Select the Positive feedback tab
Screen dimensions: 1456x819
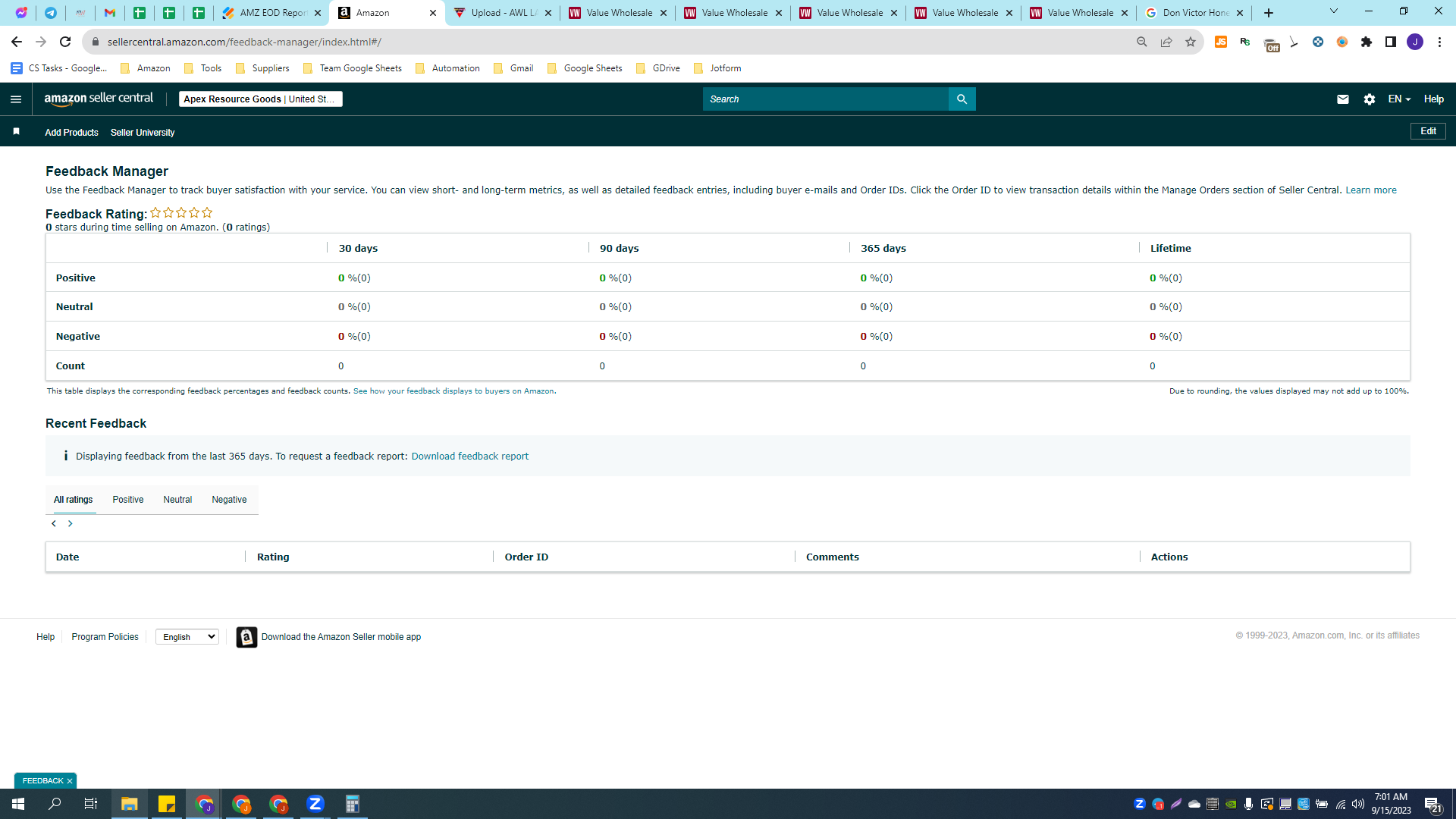pos(128,500)
